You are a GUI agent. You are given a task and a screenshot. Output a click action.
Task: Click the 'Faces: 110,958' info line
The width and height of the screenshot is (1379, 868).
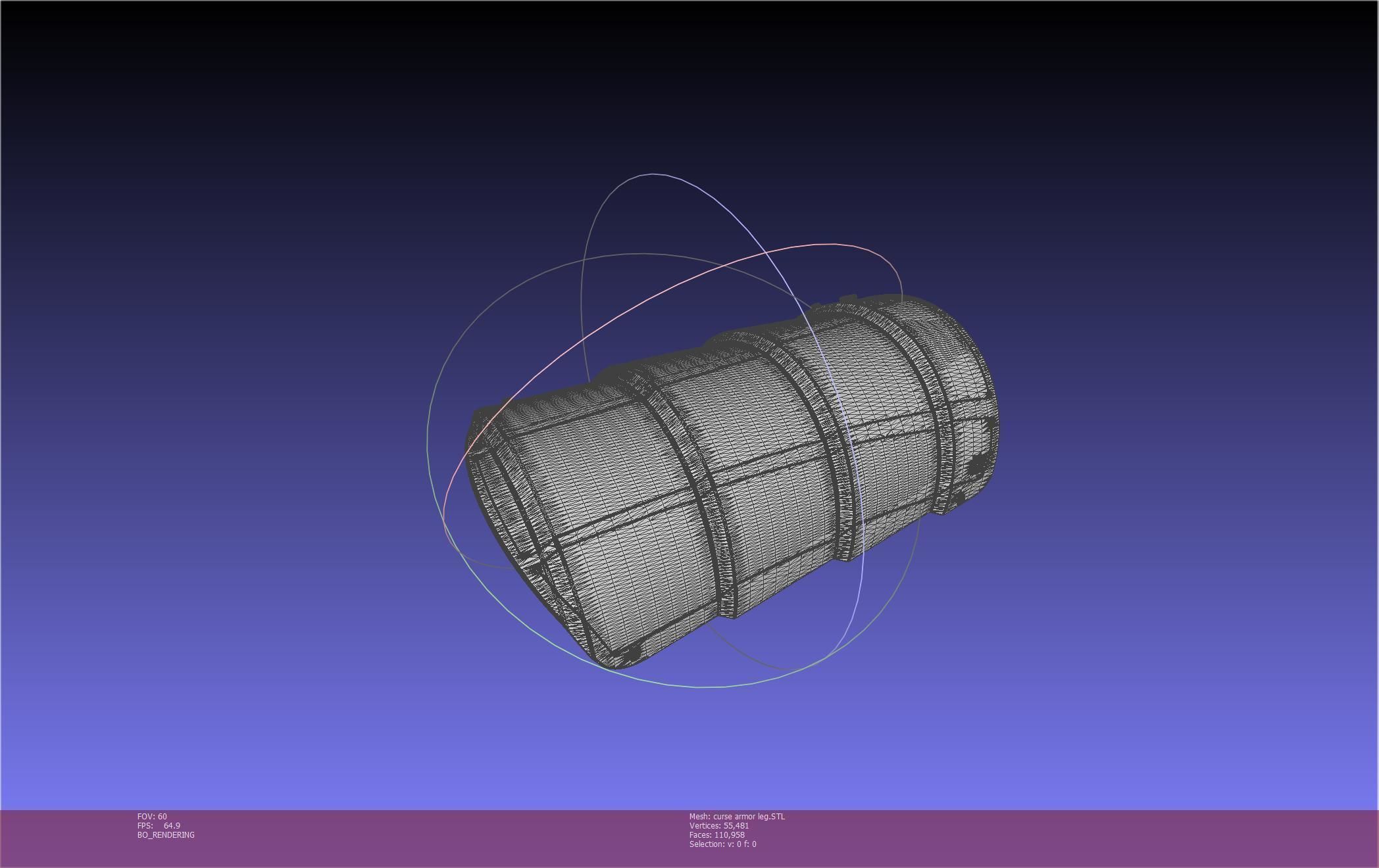click(717, 835)
